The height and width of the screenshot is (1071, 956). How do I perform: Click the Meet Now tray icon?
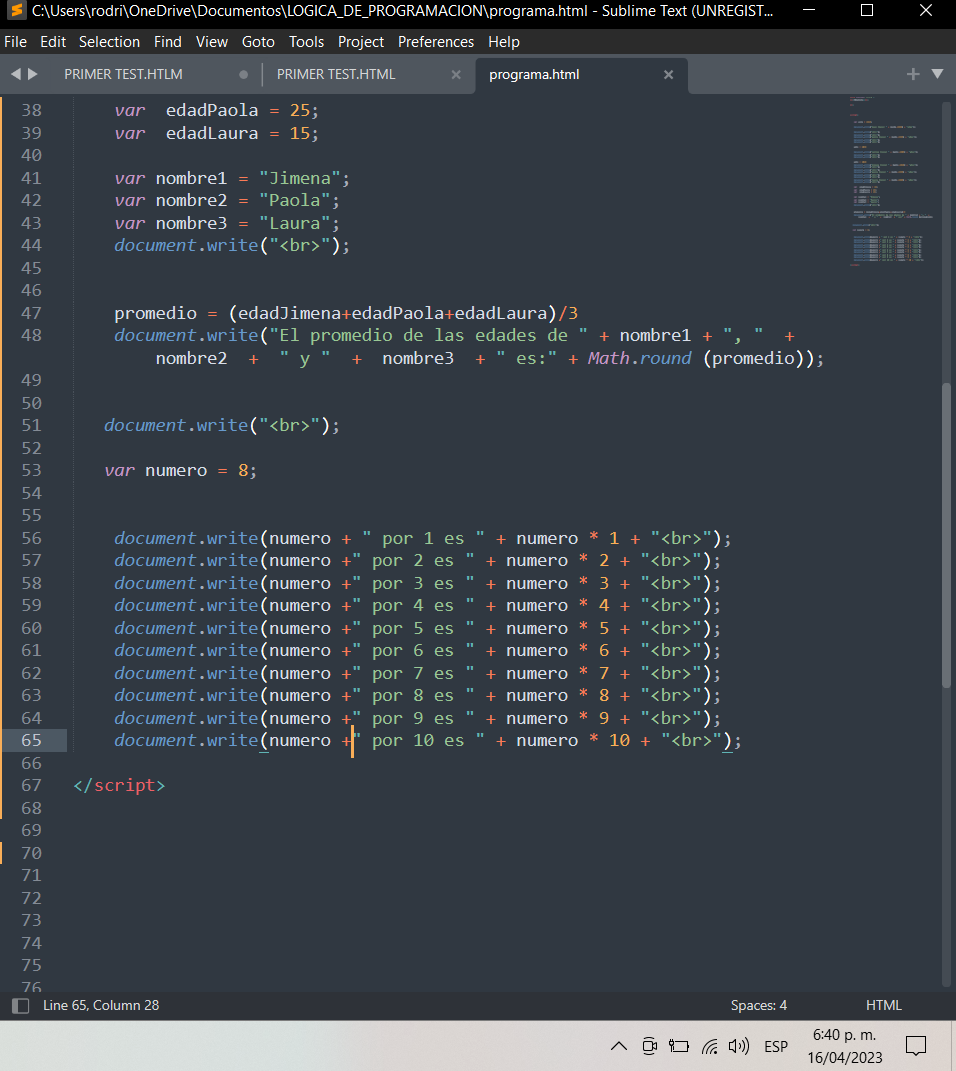click(649, 1046)
